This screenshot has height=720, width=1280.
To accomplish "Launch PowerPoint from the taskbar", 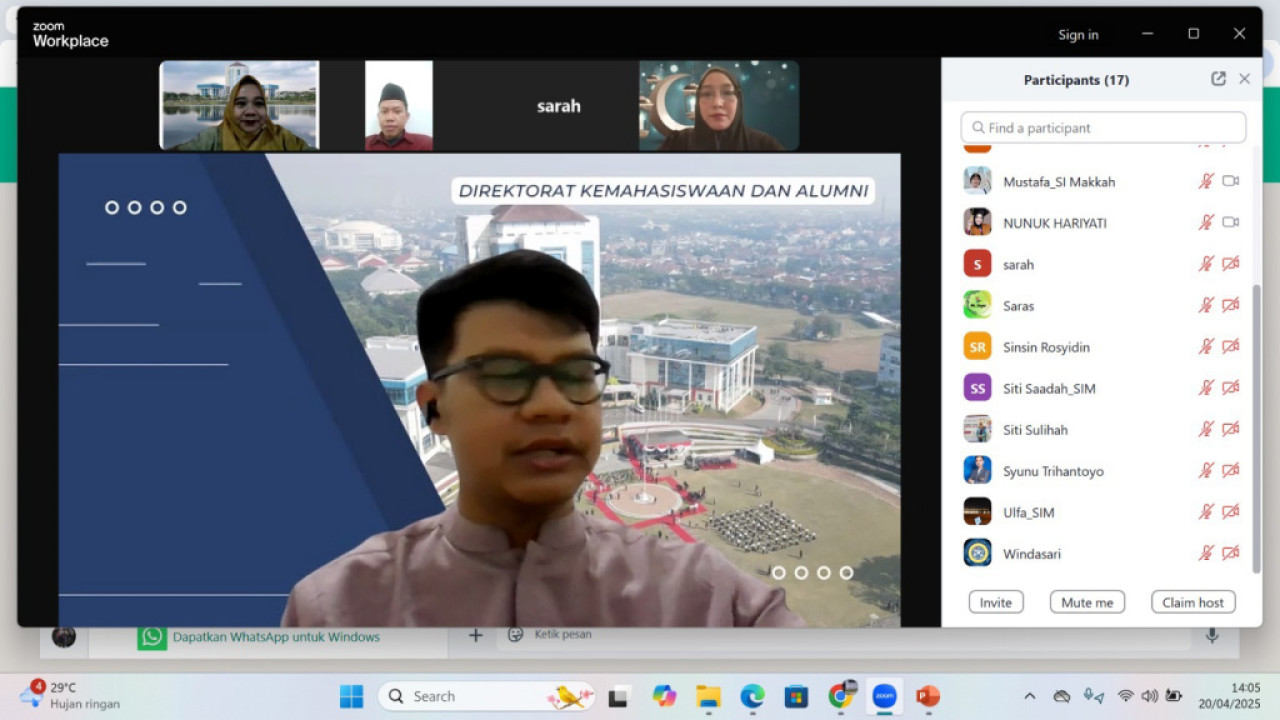I will click(927, 695).
